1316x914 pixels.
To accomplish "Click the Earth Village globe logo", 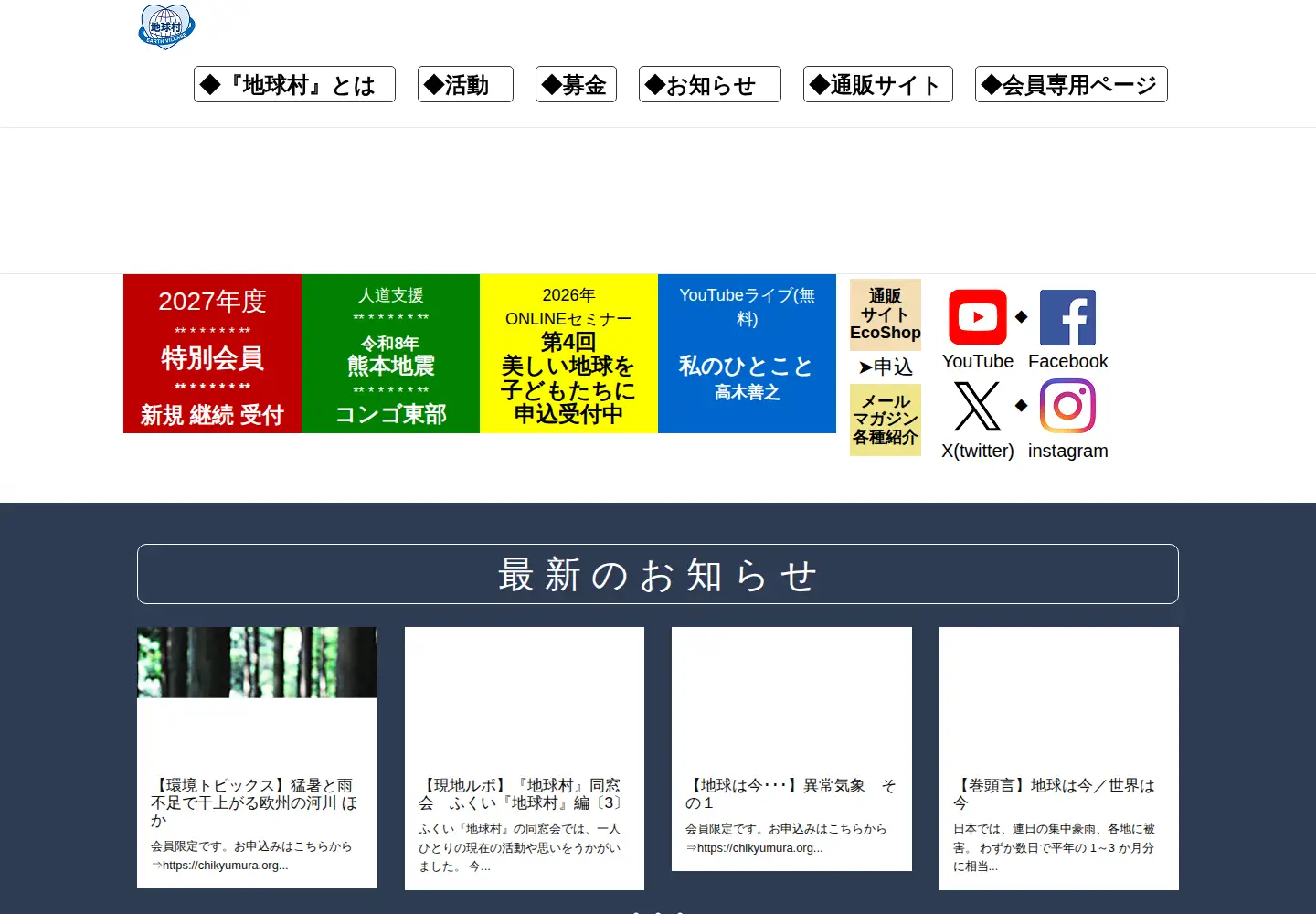I will point(166,27).
